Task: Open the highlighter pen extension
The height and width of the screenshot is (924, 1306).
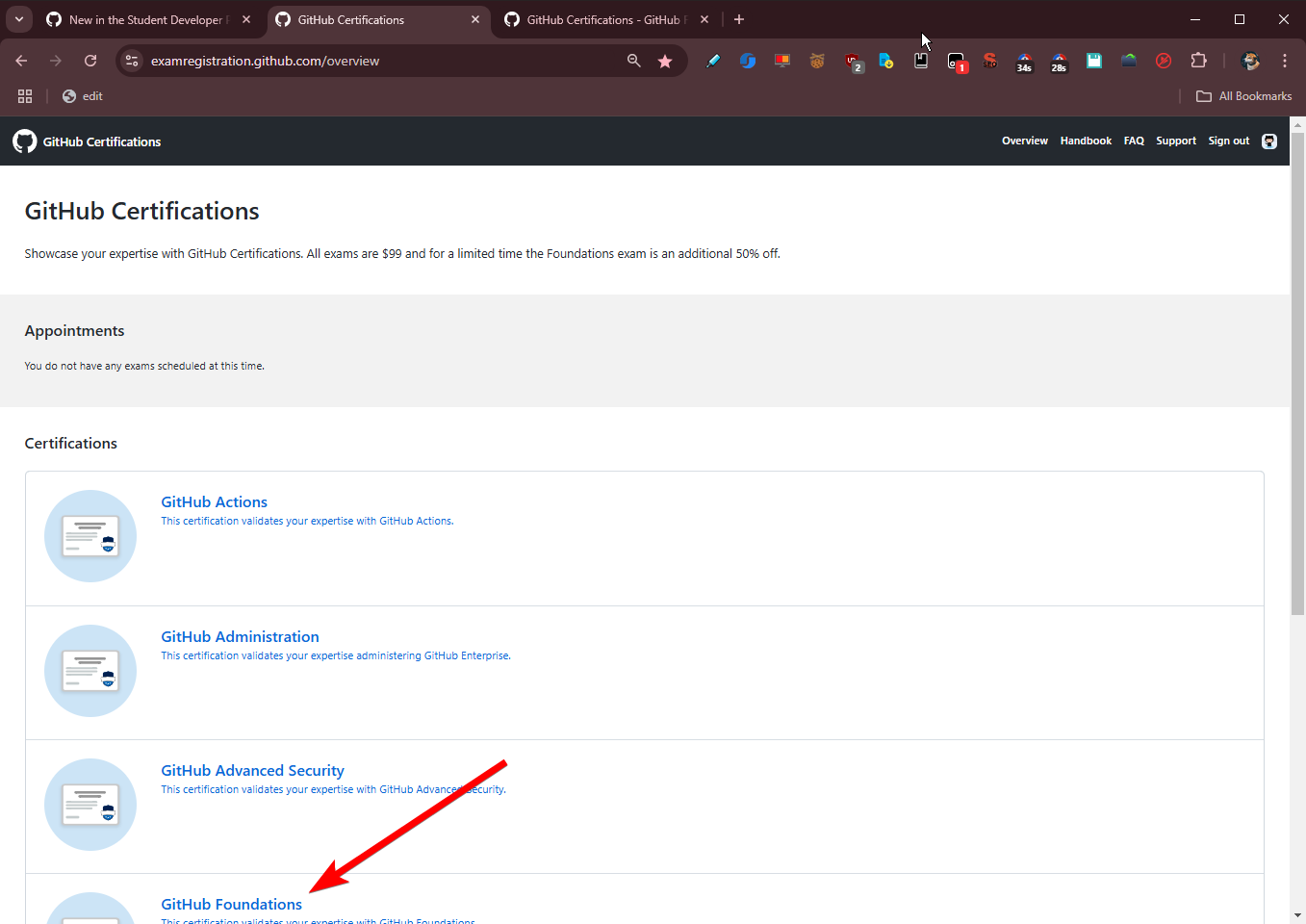Action: point(713,61)
